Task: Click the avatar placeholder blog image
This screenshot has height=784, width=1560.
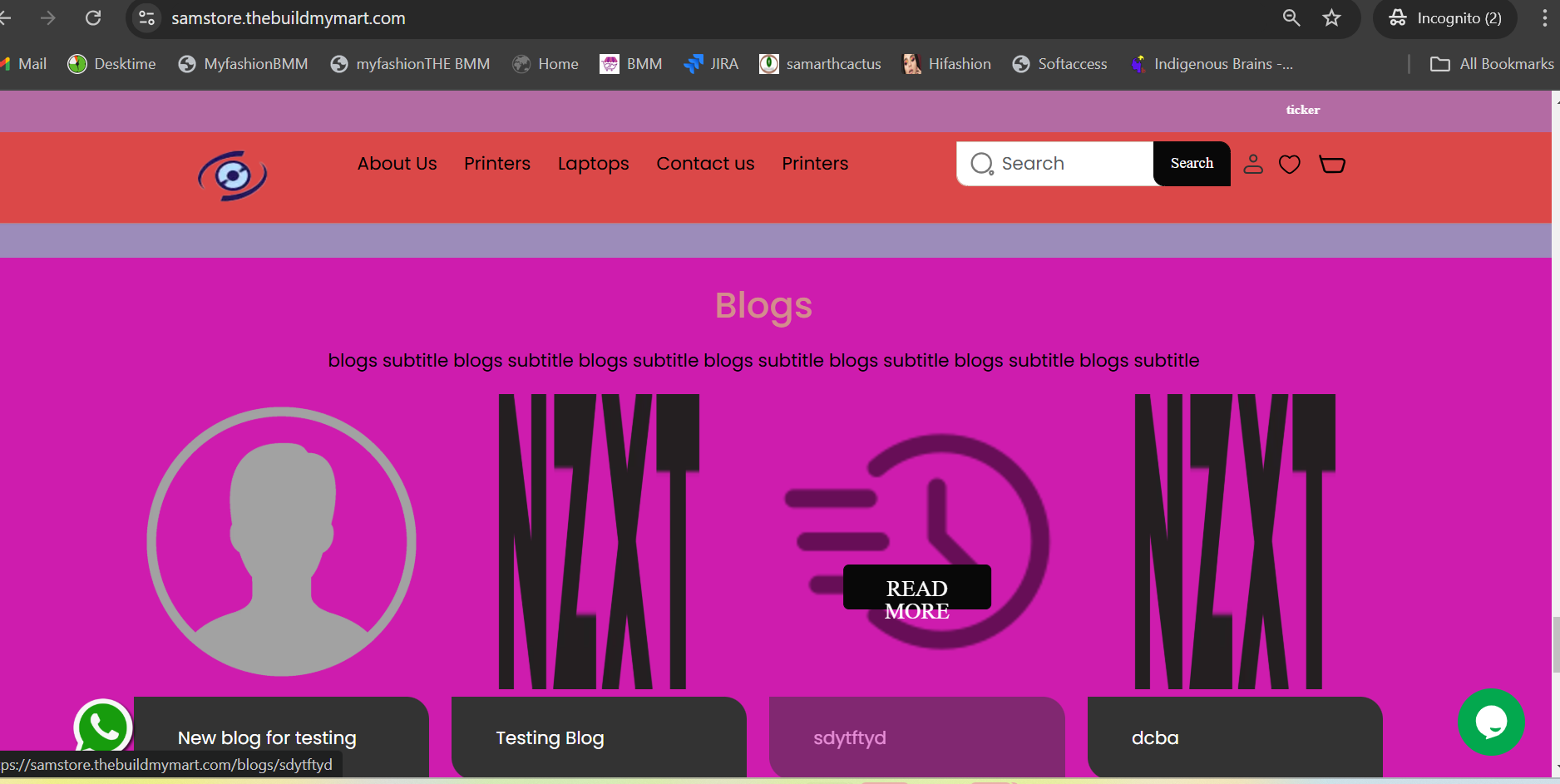Action: pos(281,541)
